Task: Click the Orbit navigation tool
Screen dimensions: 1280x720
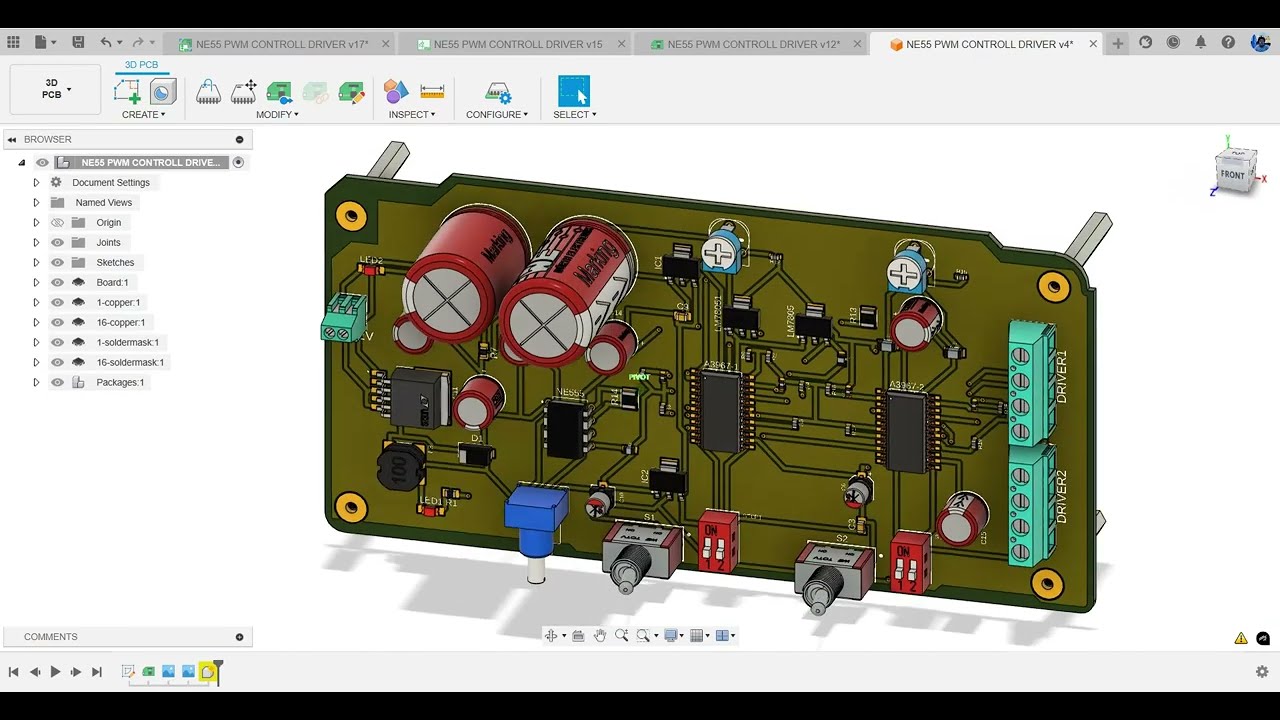Action: pos(550,635)
